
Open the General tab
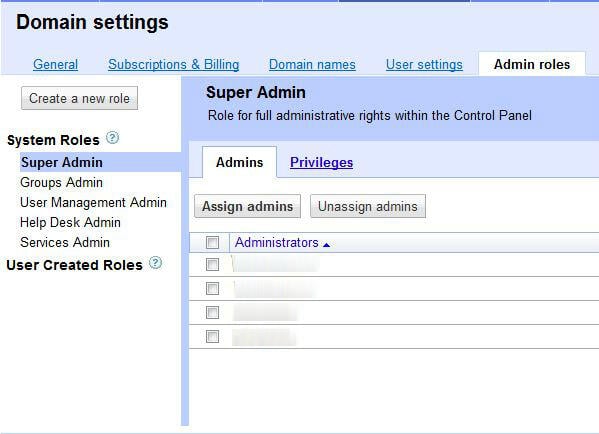pos(55,64)
